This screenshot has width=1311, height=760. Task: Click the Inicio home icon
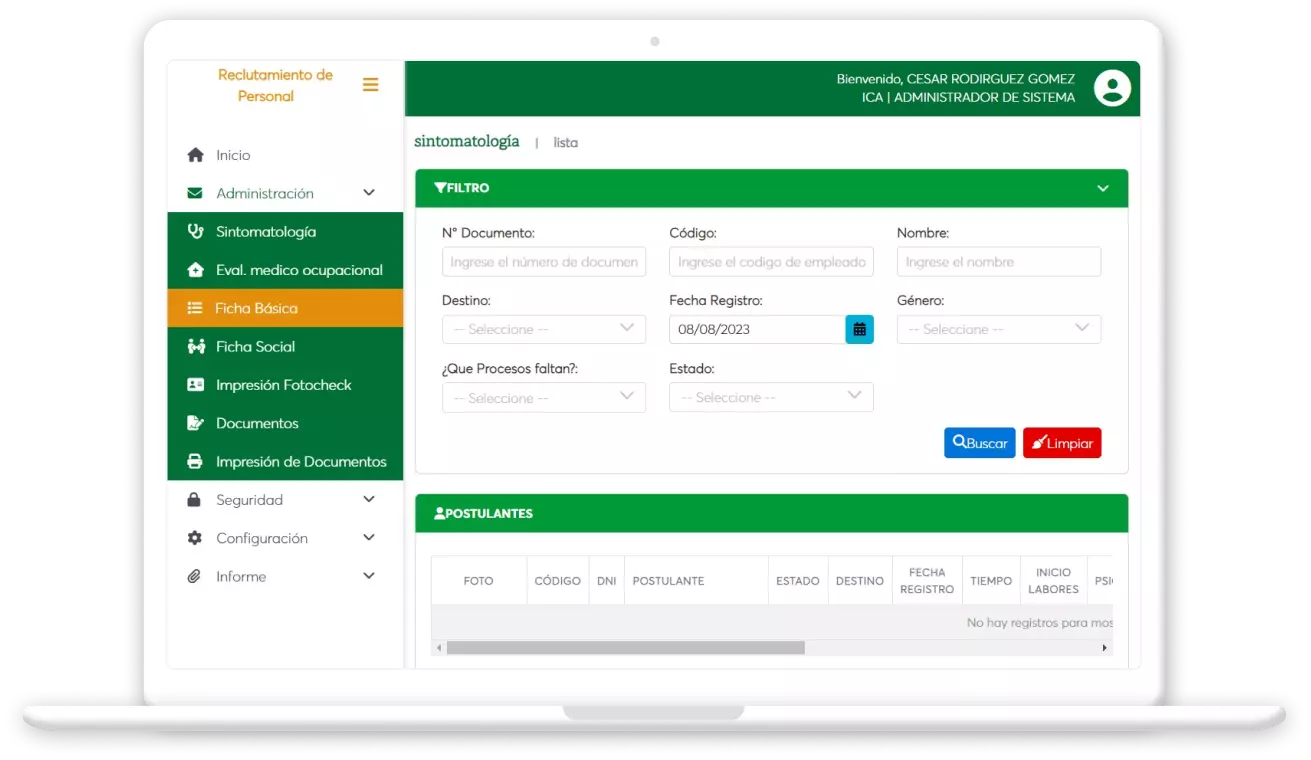point(195,155)
